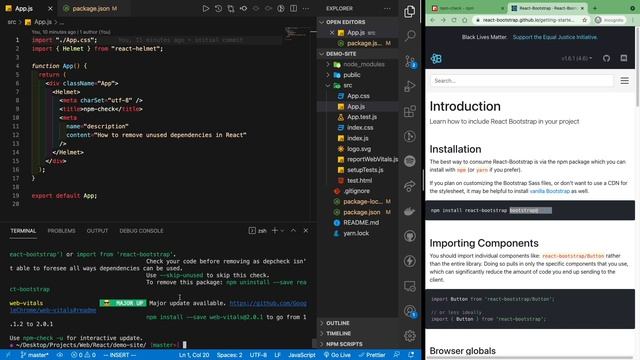Switch to the package.json editor tab
Image resolution: width=640 pixels, height=360 pixels.
click(91, 8)
